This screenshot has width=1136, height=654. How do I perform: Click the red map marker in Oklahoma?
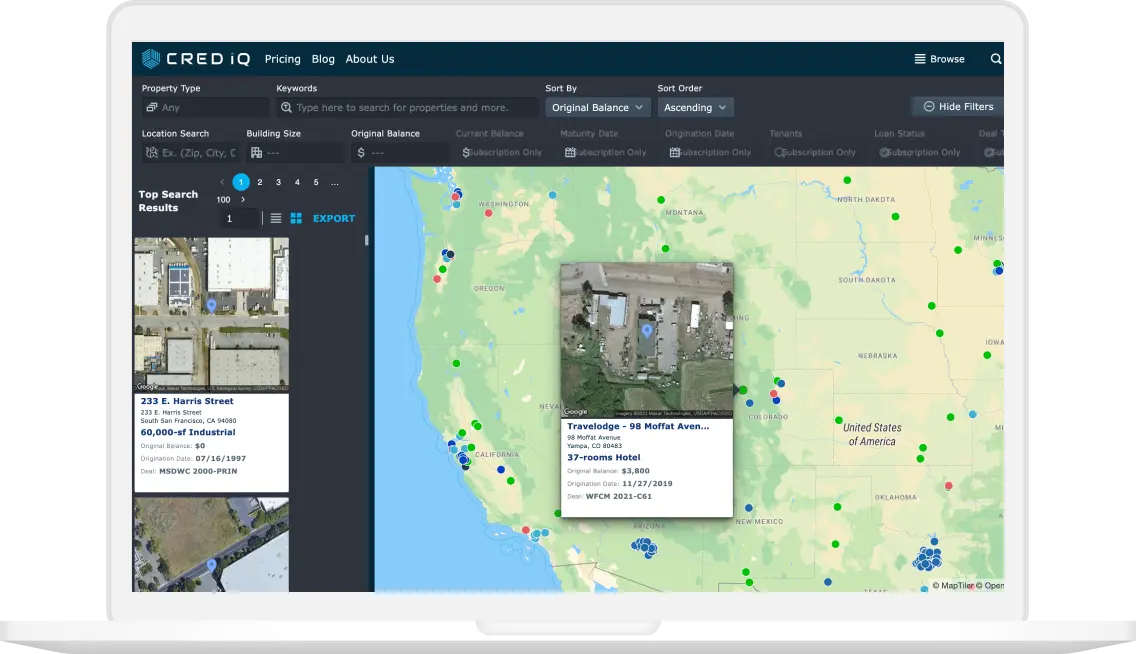click(x=948, y=486)
